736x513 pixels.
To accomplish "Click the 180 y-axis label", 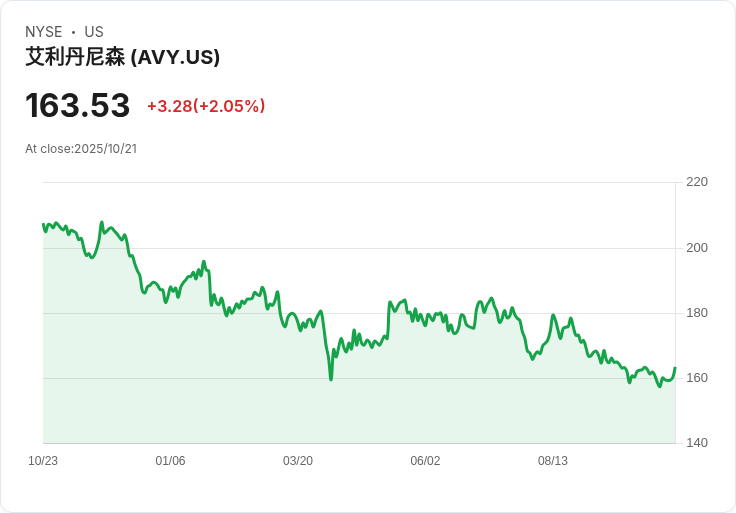I will 696,313.
